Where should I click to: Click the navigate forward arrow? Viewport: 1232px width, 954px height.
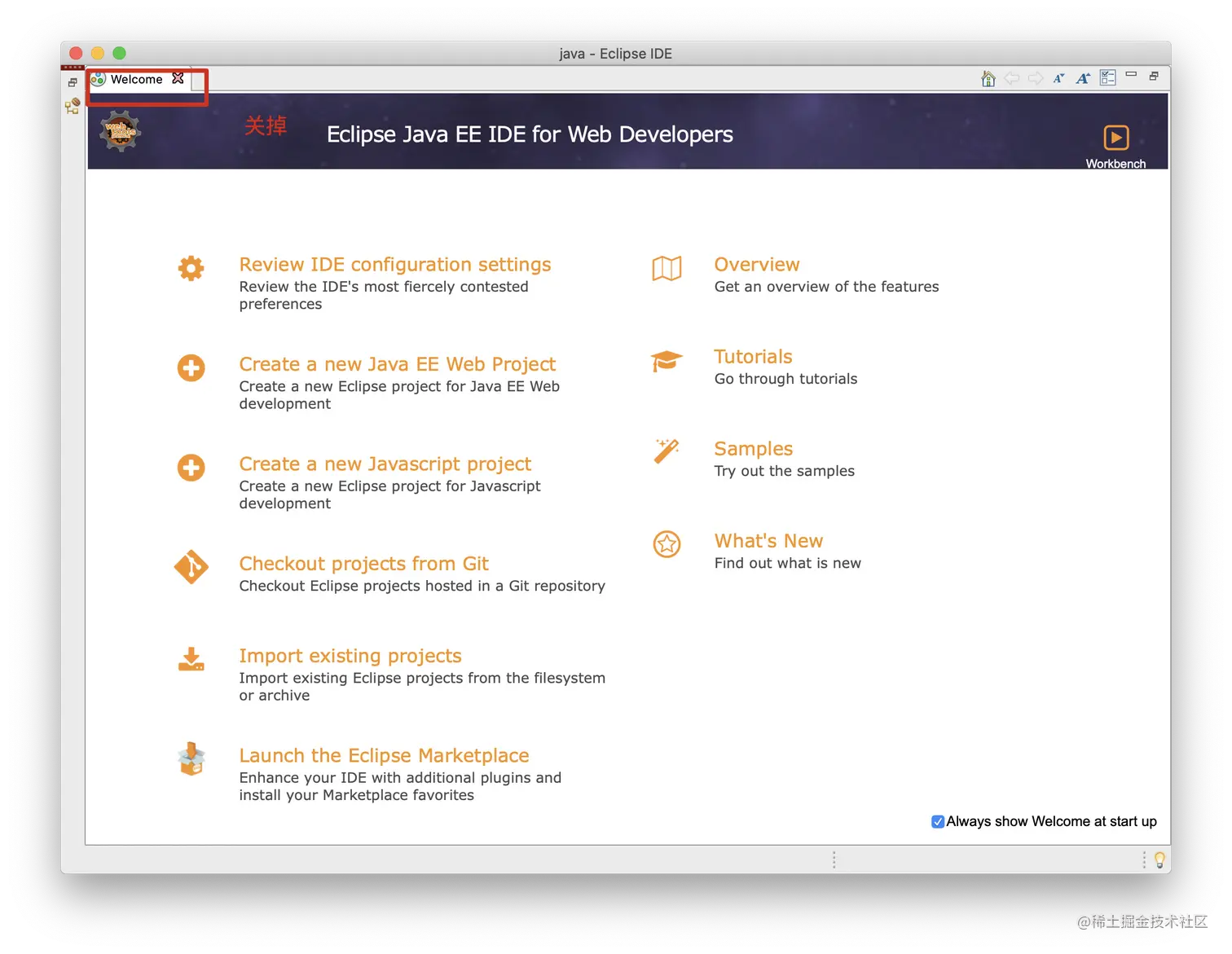point(1036,78)
